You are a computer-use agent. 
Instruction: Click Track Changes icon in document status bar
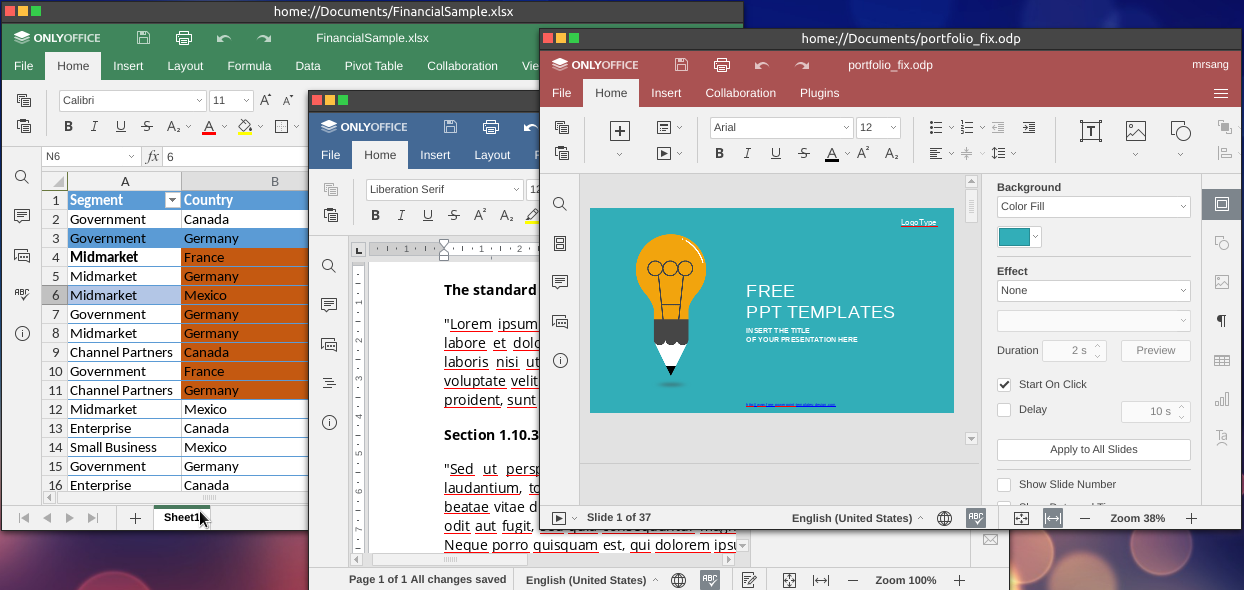pos(749,580)
